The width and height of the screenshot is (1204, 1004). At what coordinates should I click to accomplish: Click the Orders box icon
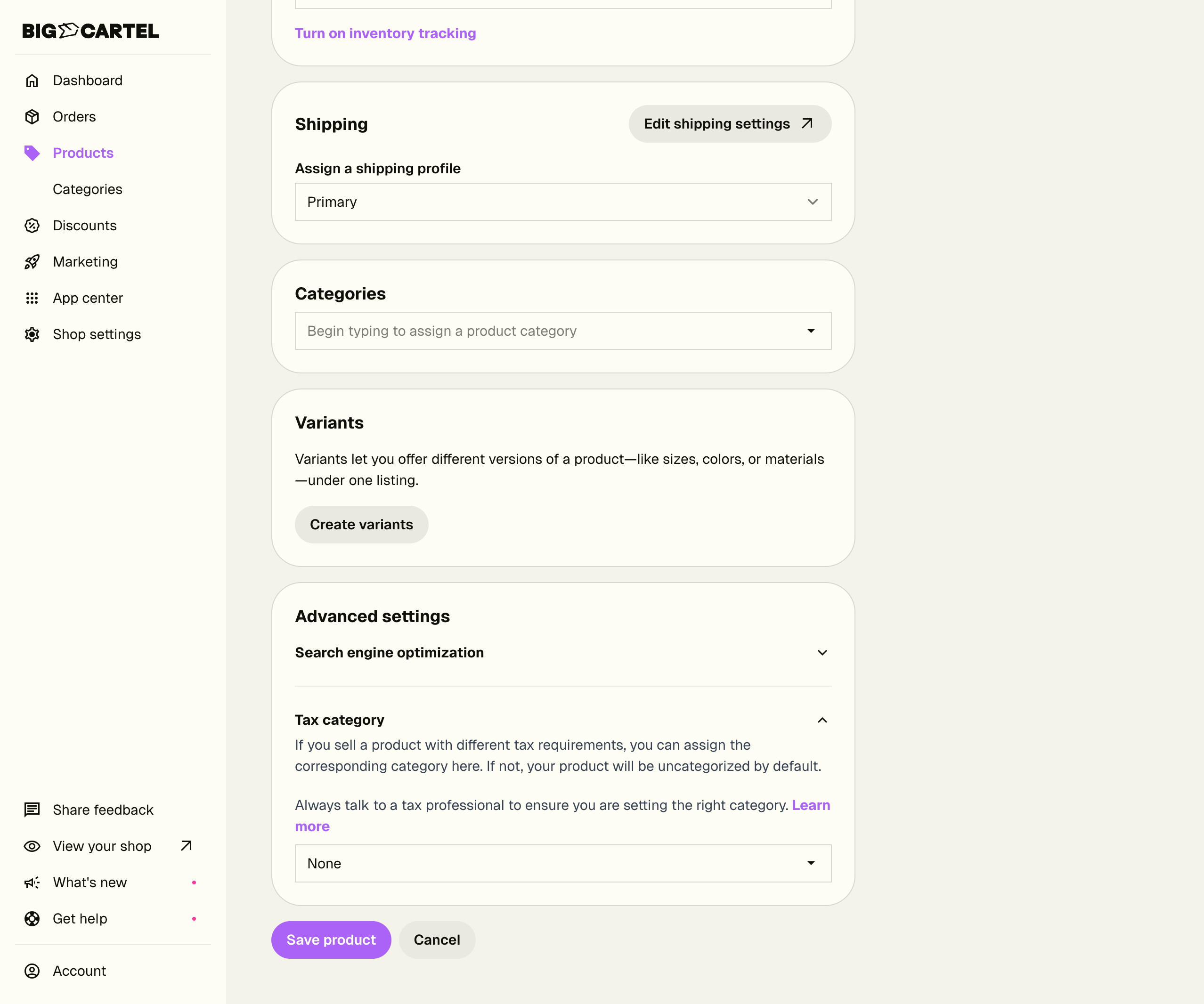32,117
